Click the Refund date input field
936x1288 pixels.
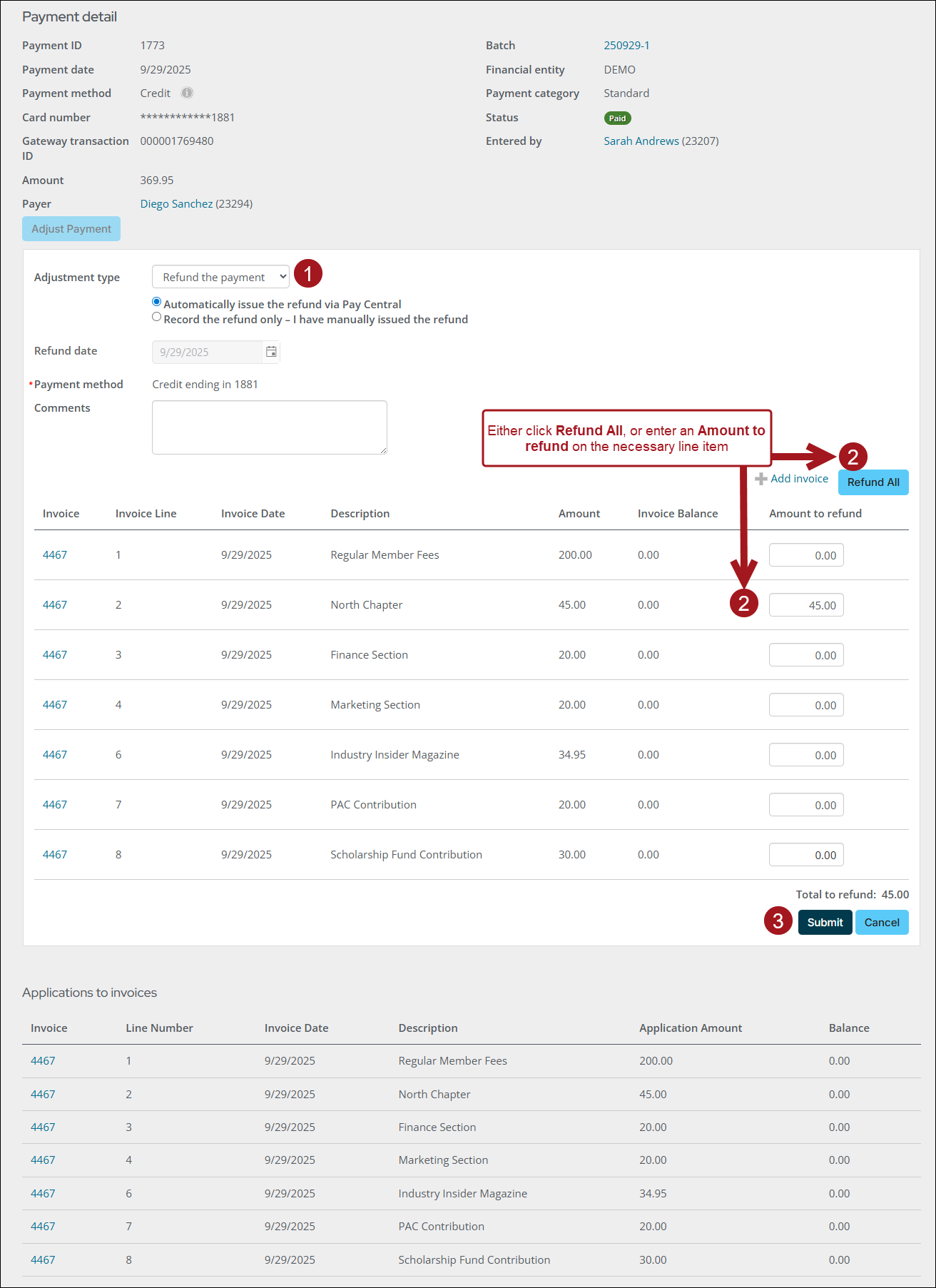pos(207,352)
